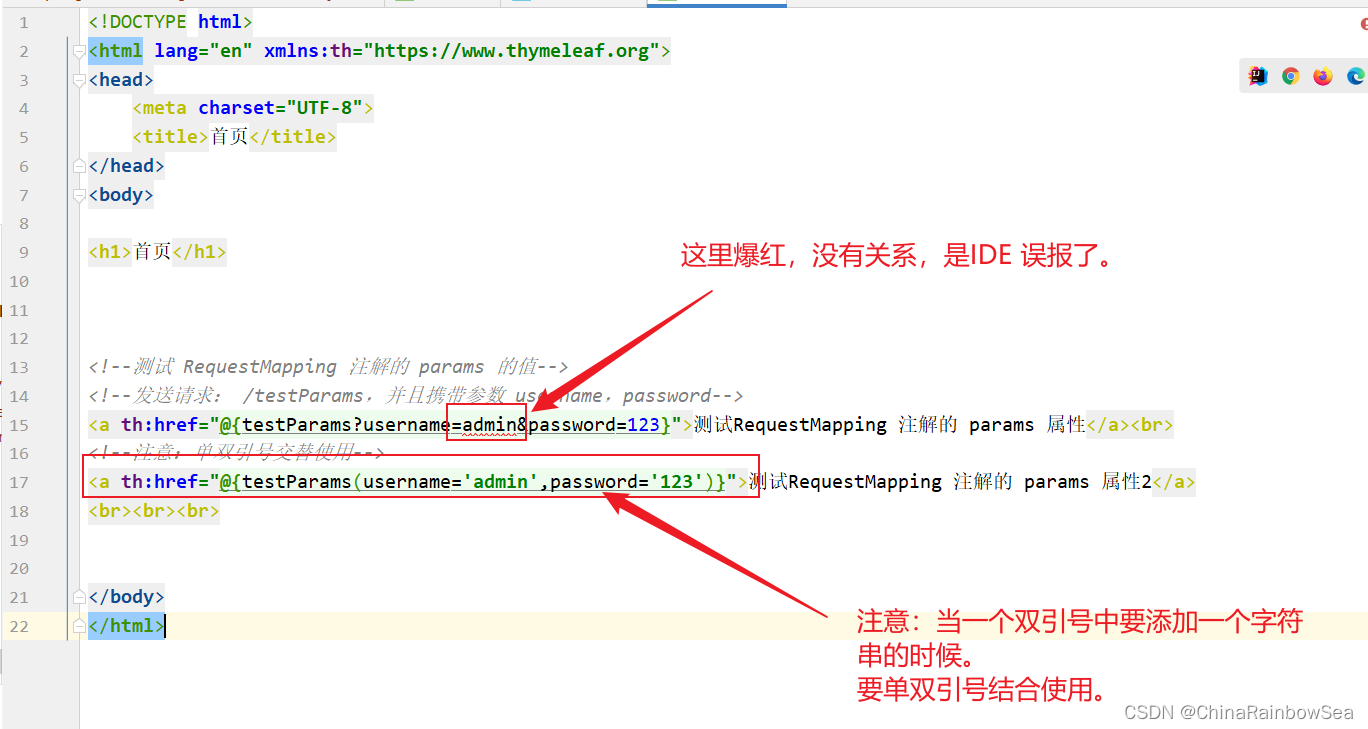Click comment about sending /testParams request
Viewport: 1368px width, 729px height.
(416, 396)
